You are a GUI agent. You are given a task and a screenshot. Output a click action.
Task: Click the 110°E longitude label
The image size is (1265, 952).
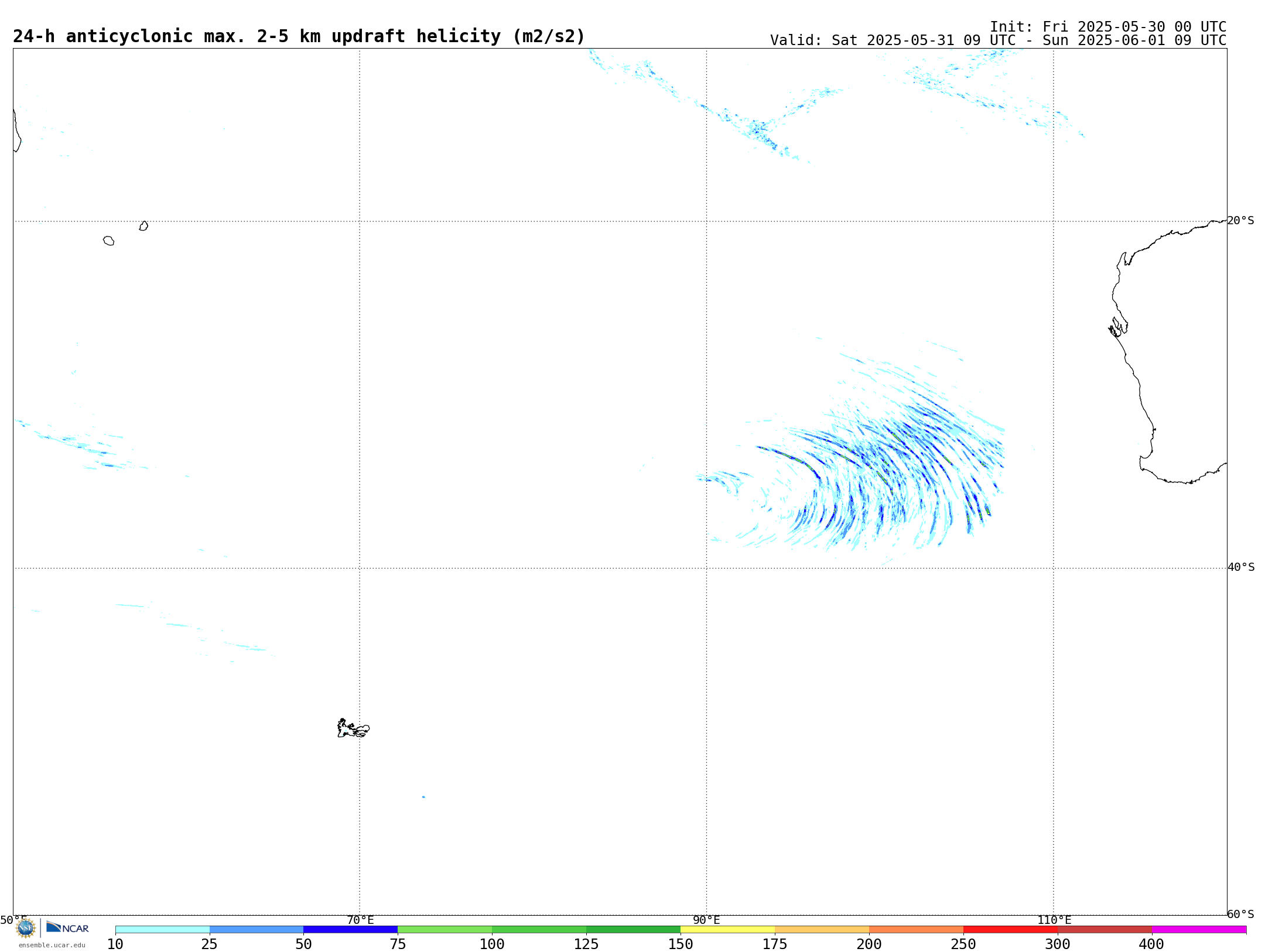1054,920
